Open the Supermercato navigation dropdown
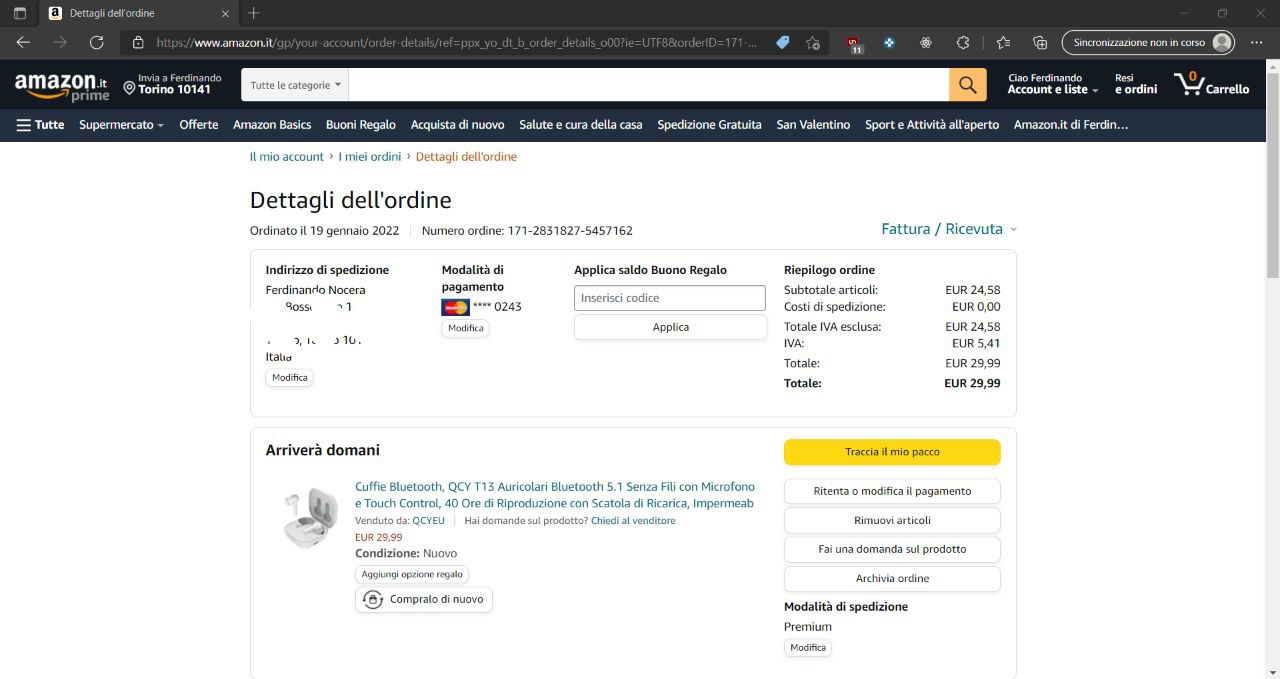Screen dimensions: 1280x679 coord(121,125)
